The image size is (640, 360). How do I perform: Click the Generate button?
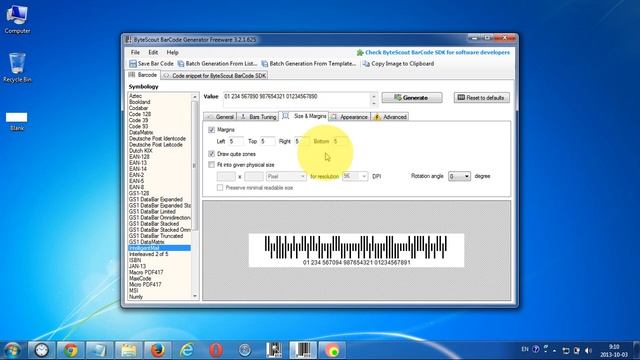412,98
